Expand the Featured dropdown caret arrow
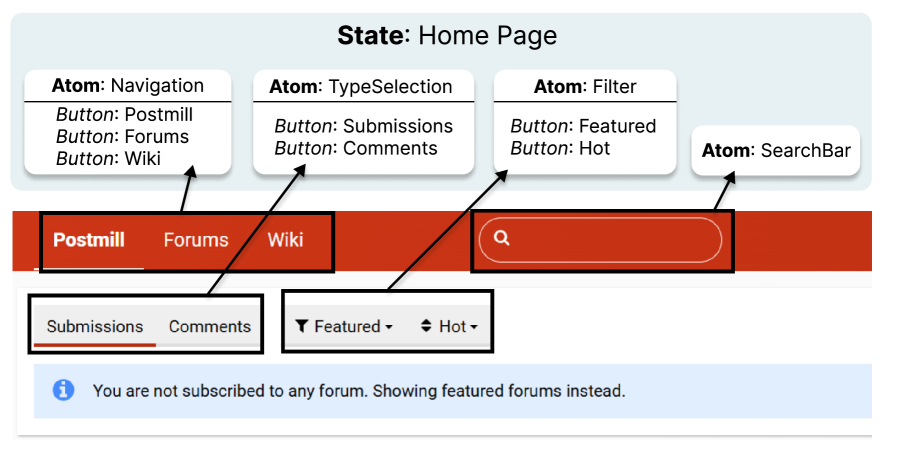 pos(388,327)
